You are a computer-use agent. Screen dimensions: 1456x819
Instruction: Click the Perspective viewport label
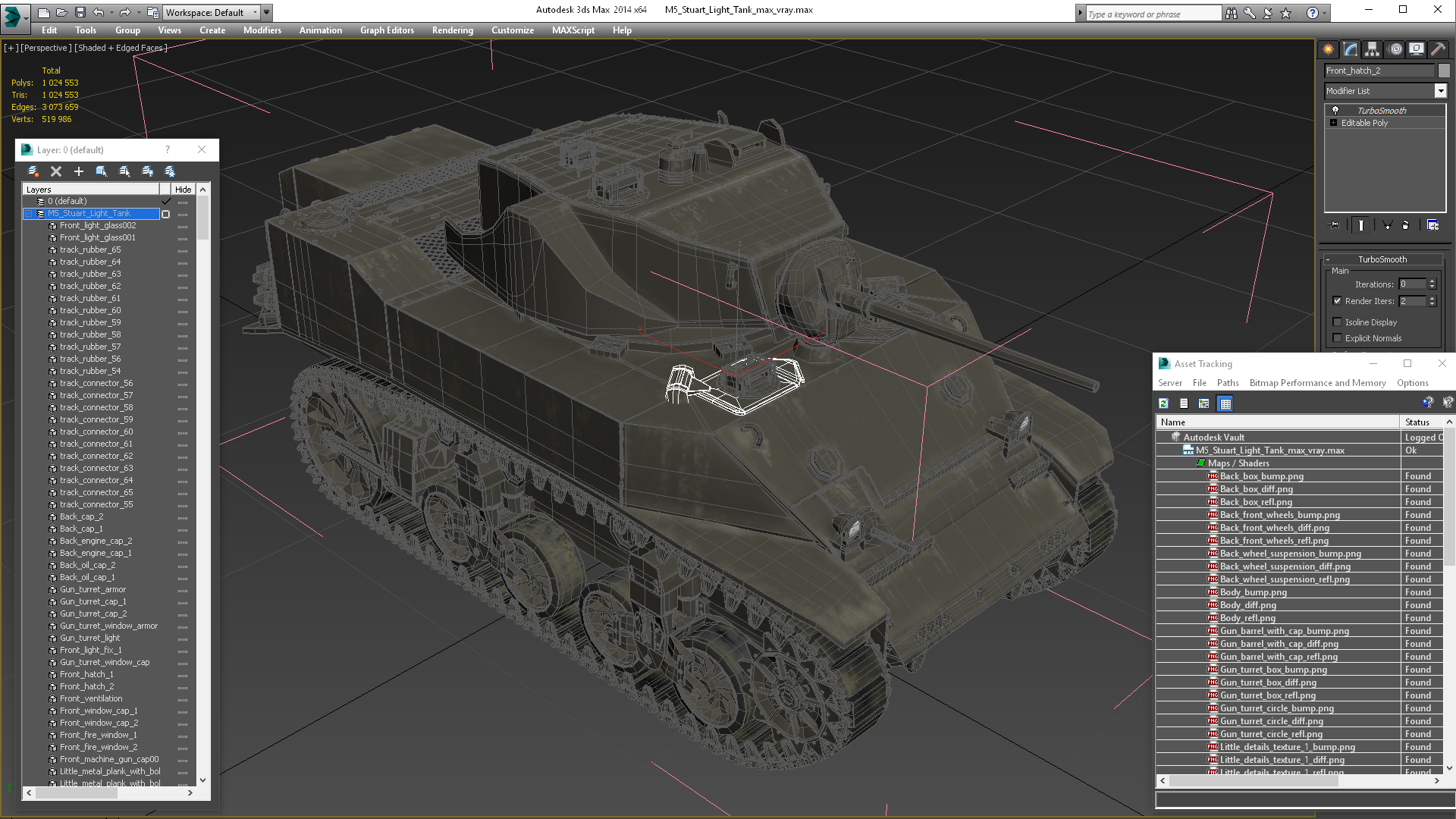[46, 48]
